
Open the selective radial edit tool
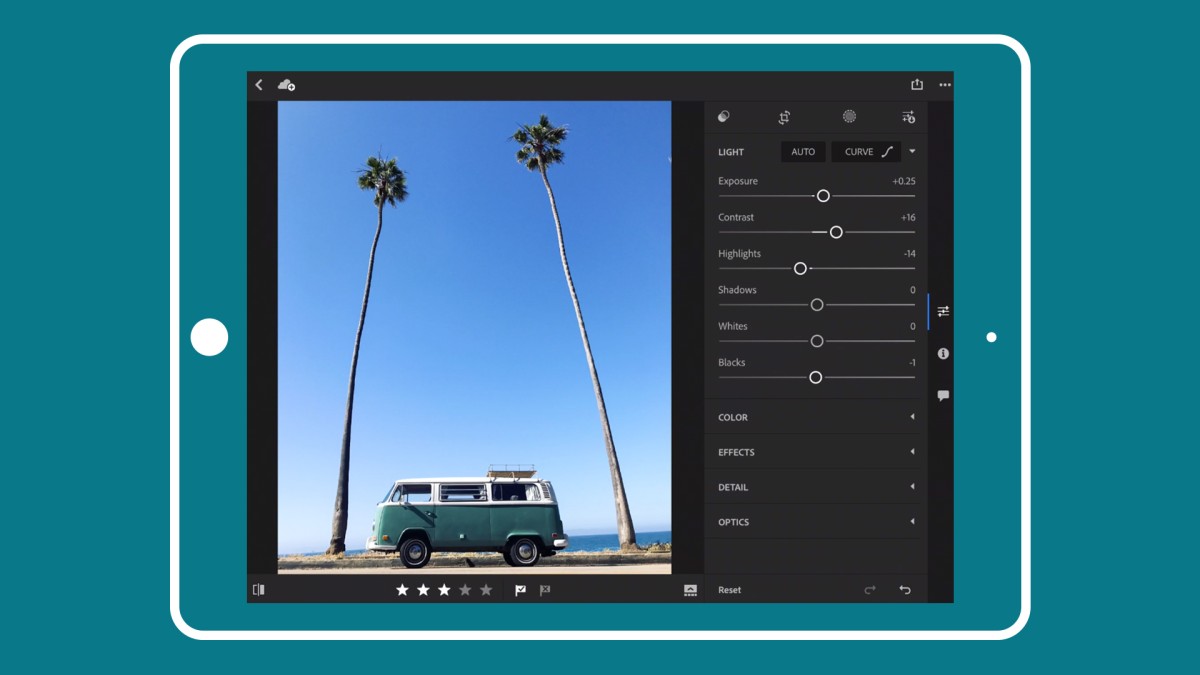coord(849,116)
